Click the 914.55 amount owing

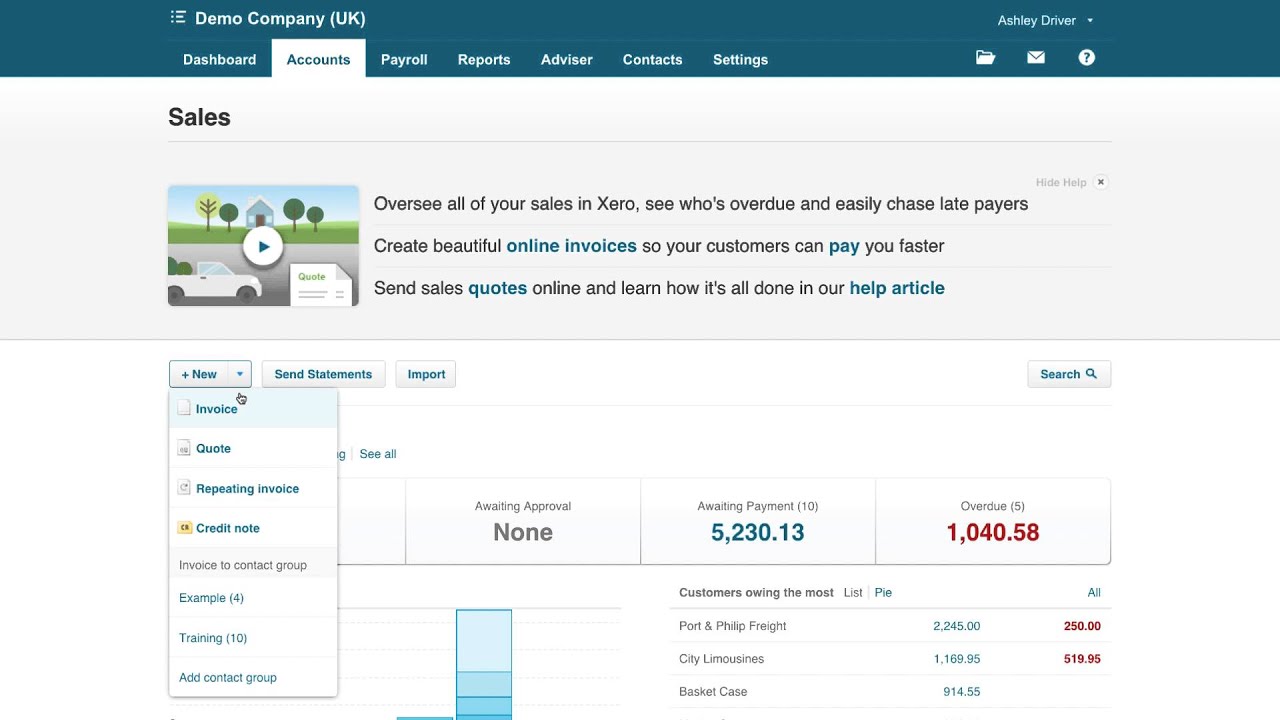(962, 692)
